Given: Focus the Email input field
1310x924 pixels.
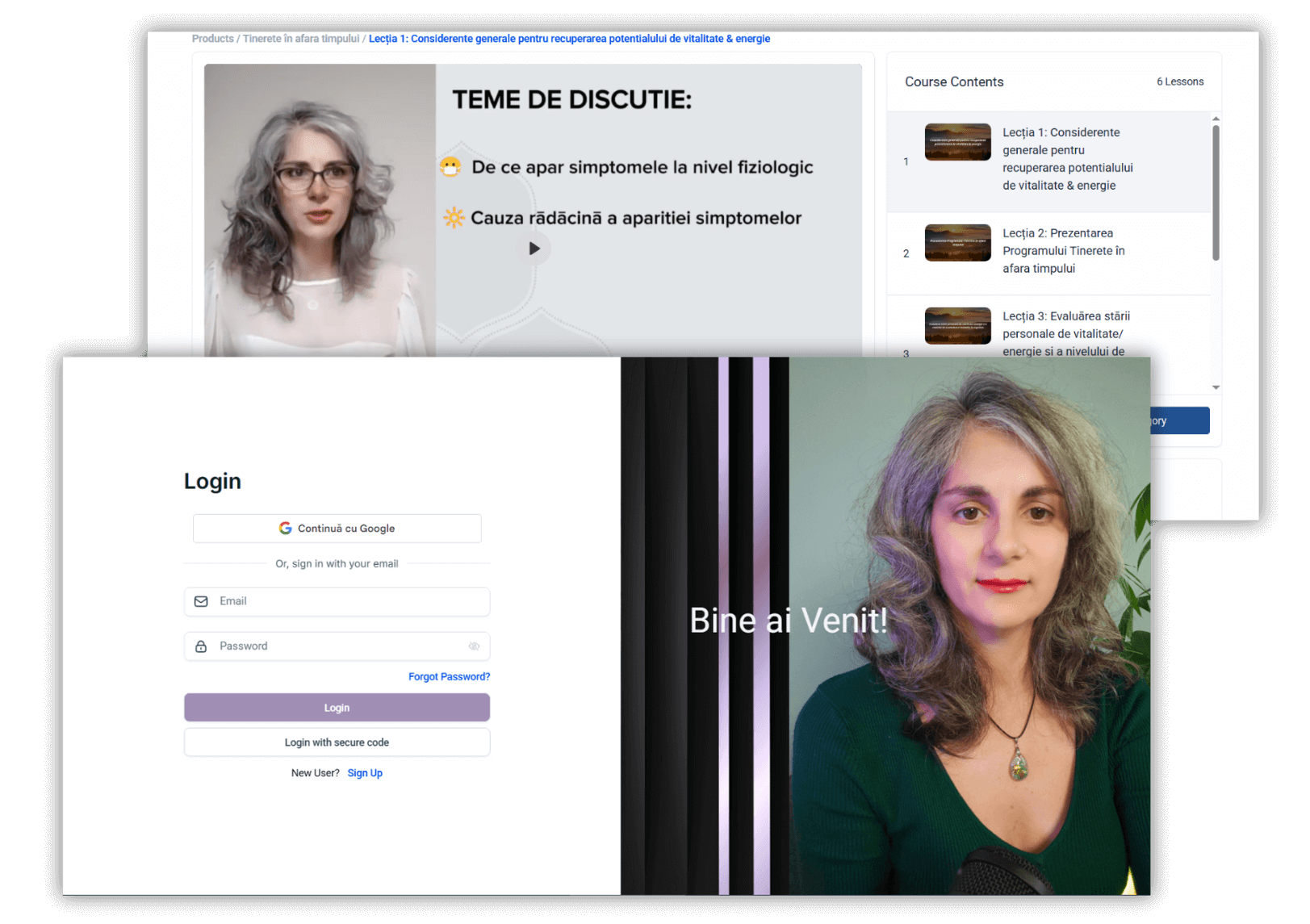Looking at the screenshot, I should tap(337, 601).
